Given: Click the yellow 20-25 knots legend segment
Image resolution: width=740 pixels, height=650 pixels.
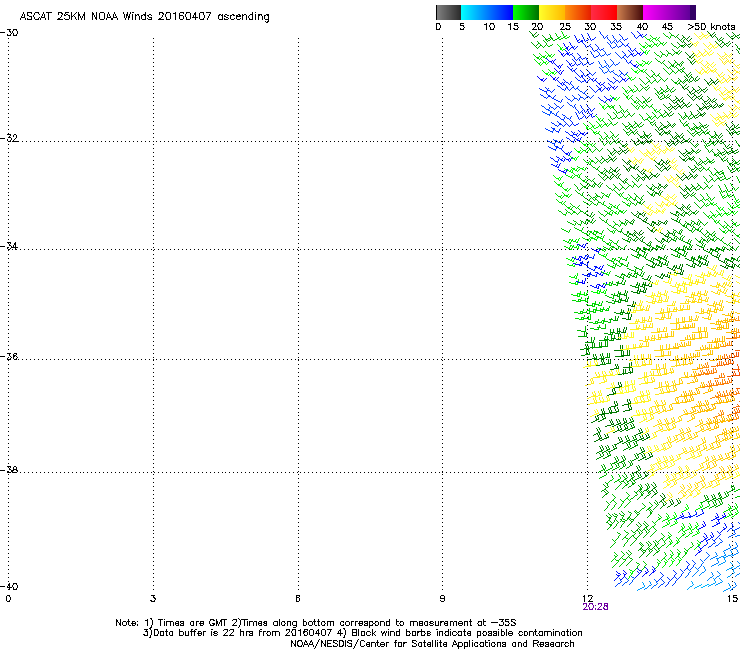Looking at the screenshot, I should pyautogui.click(x=552, y=12).
